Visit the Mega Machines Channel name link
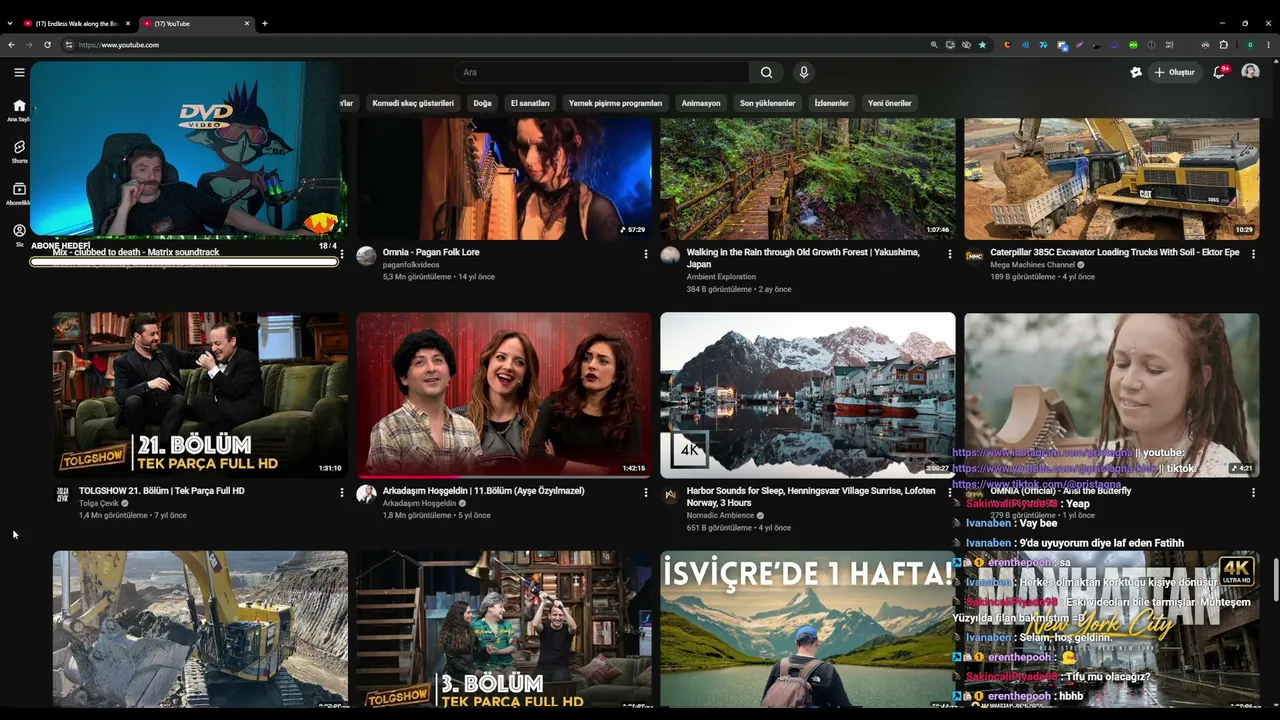The height and width of the screenshot is (720, 1280). pyautogui.click(x=1032, y=265)
